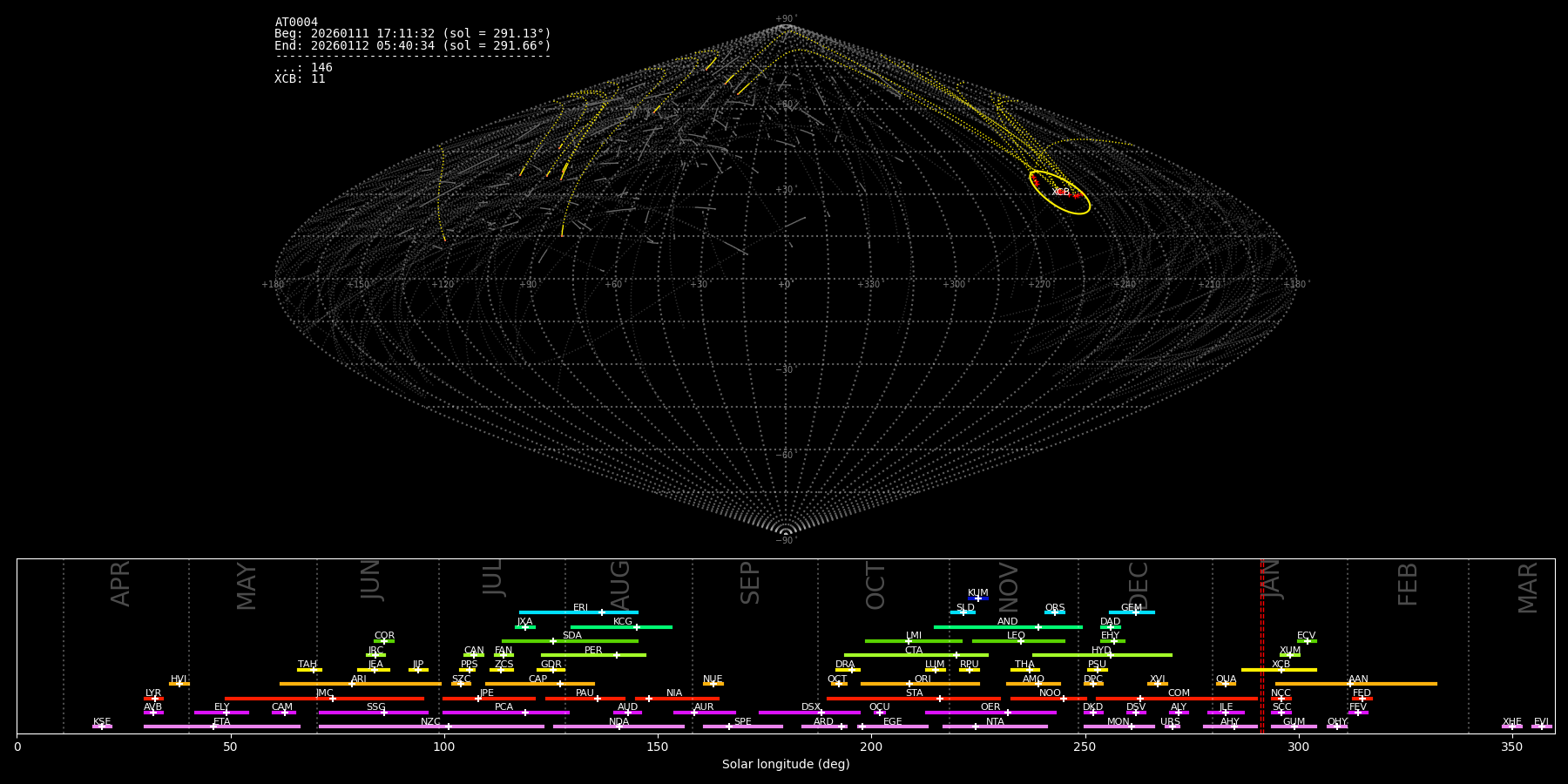Screen dimensions: 1568x784
Task: Select the MAR month label
Action: click(1528, 587)
